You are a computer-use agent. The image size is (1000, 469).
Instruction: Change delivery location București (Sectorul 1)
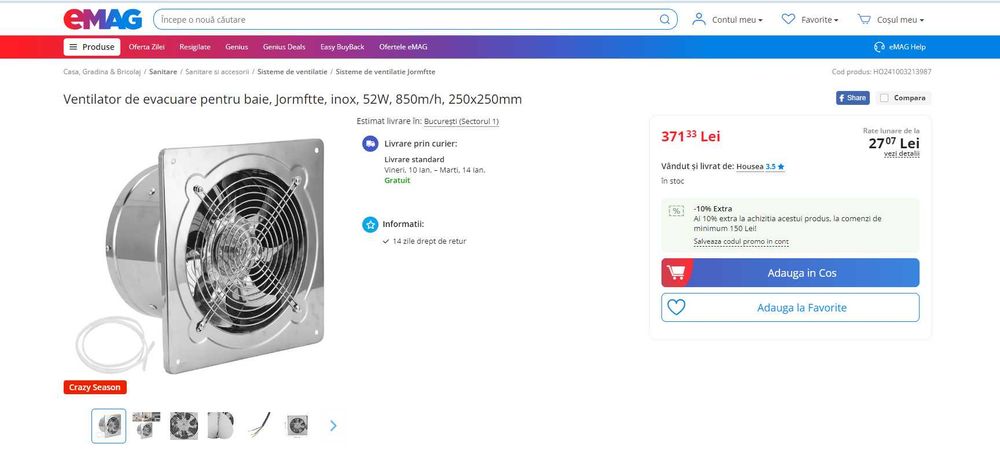click(x=461, y=121)
